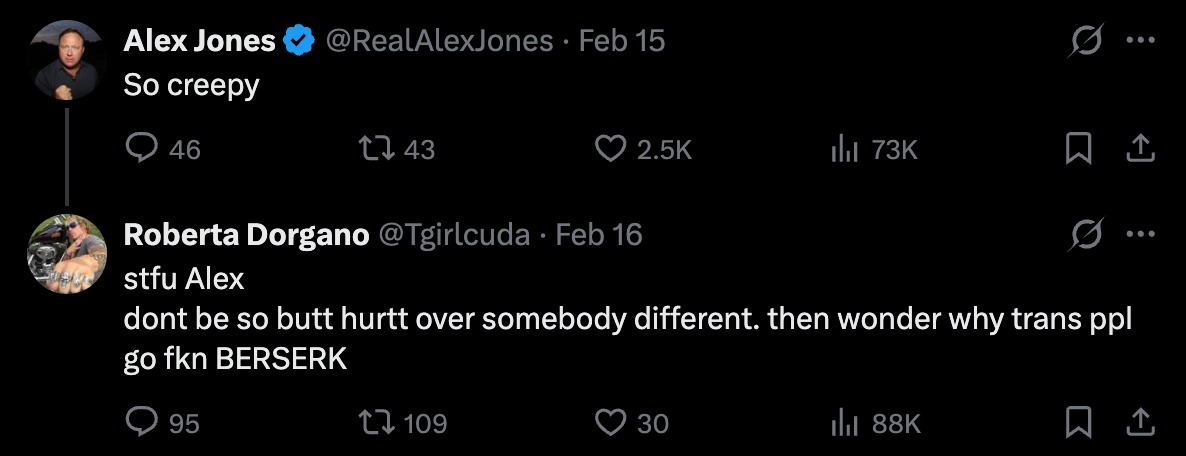
Task: Bookmark Alex Jones's tweet
Action: click(1078, 149)
